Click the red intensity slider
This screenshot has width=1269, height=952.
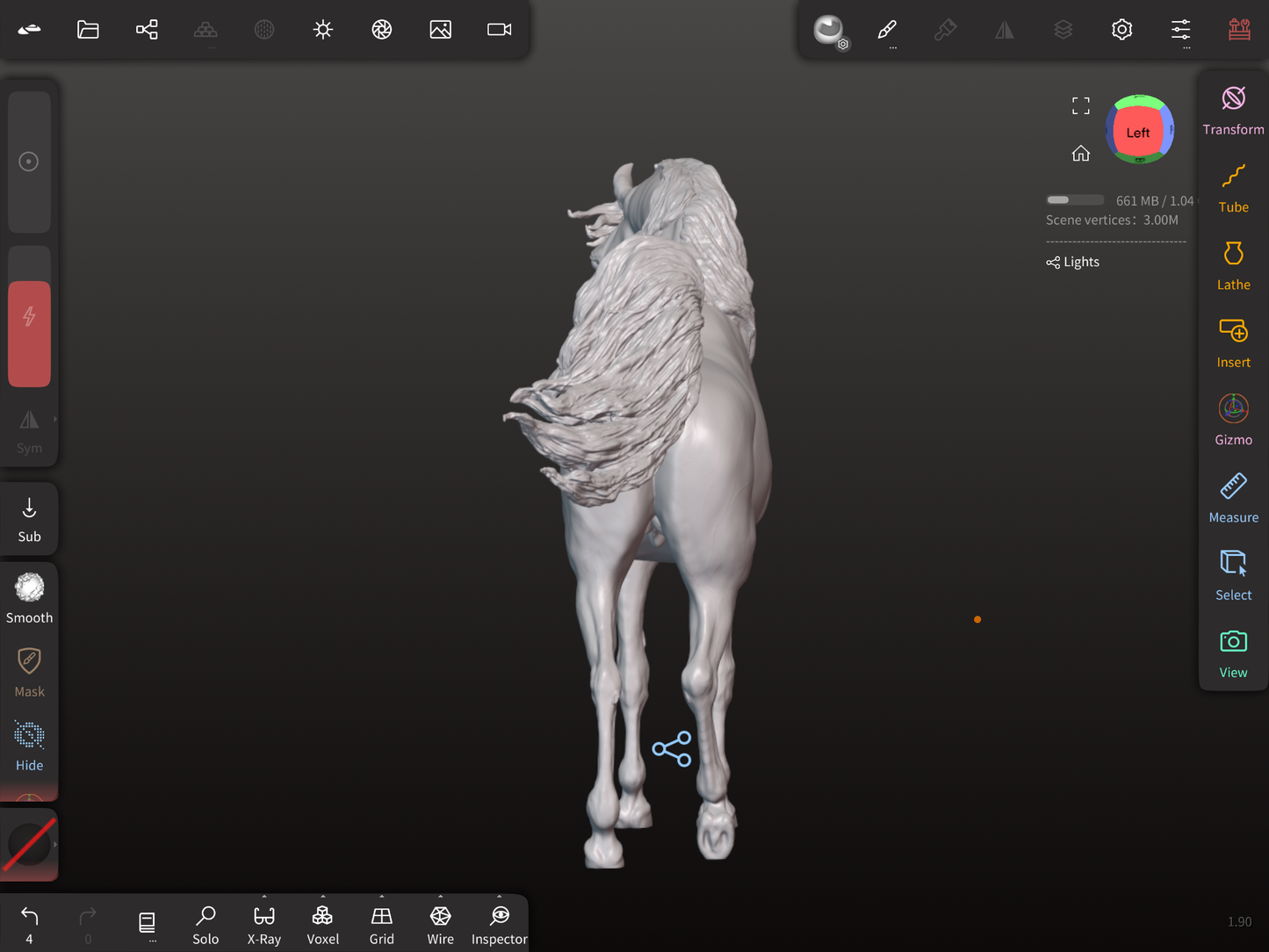(29, 334)
